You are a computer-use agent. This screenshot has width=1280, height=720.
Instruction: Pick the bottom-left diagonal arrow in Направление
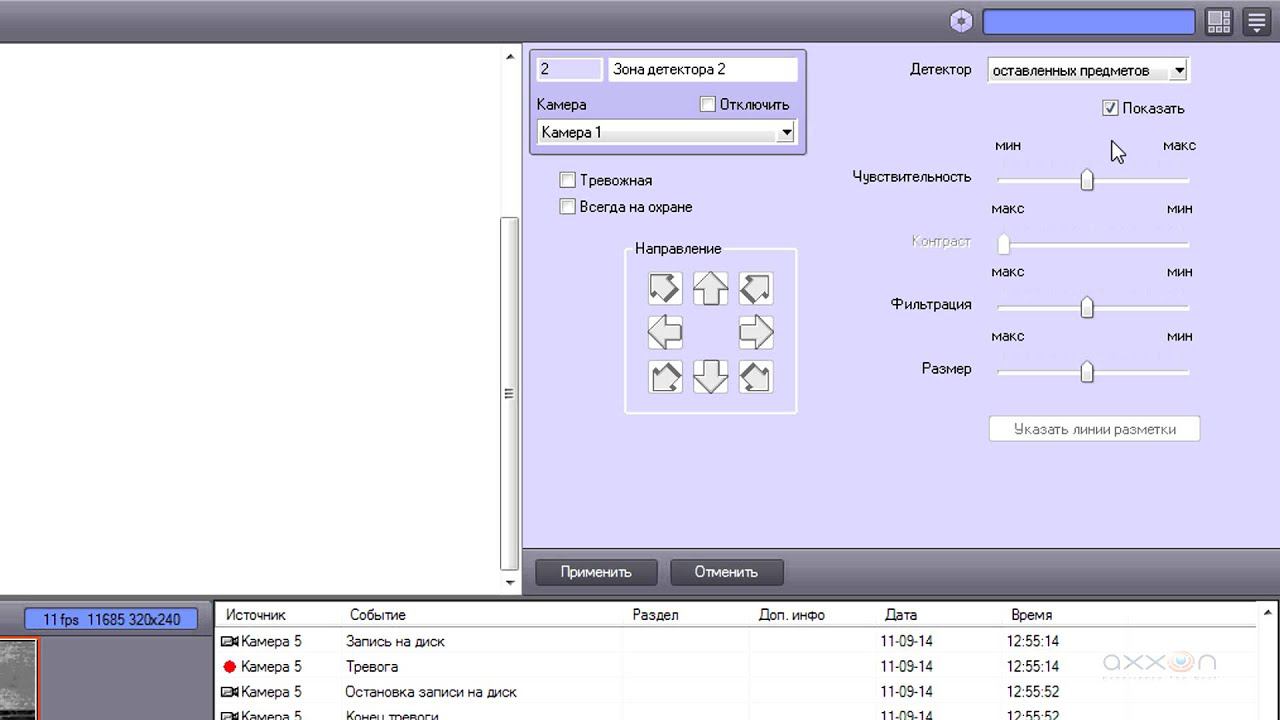665,377
